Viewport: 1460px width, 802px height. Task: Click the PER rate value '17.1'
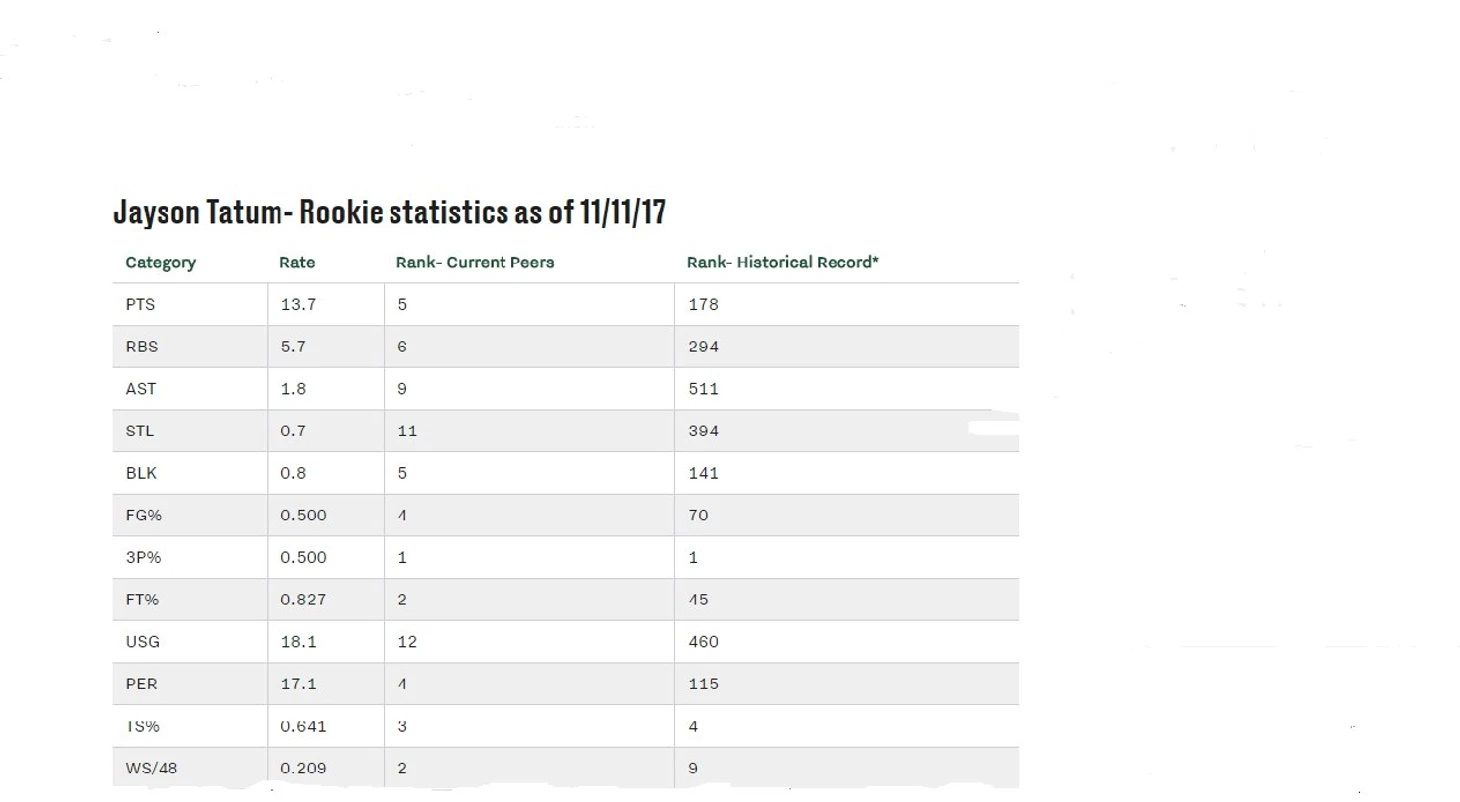pos(298,684)
